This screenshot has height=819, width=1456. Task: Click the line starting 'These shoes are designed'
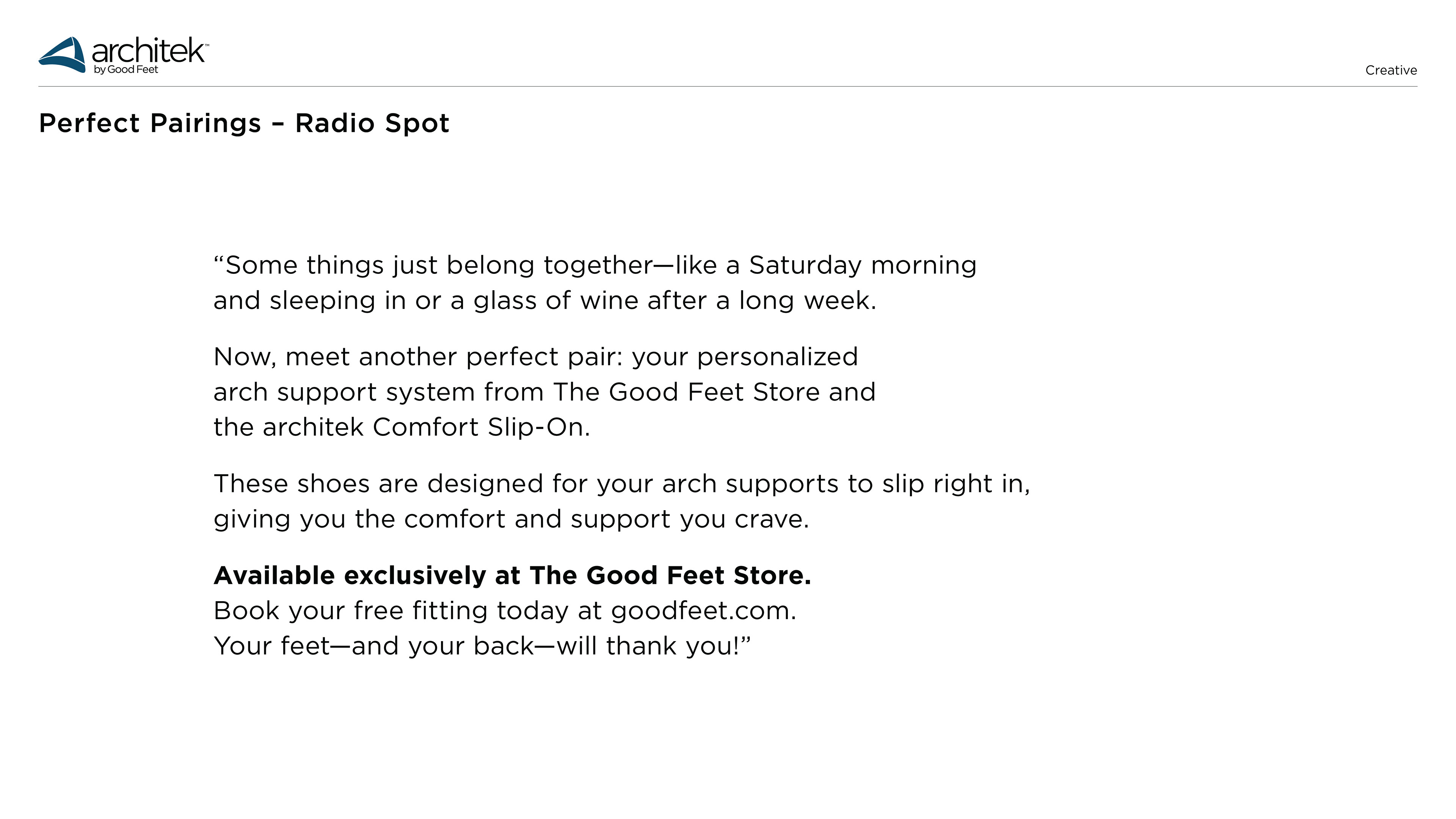[x=622, y=484]
